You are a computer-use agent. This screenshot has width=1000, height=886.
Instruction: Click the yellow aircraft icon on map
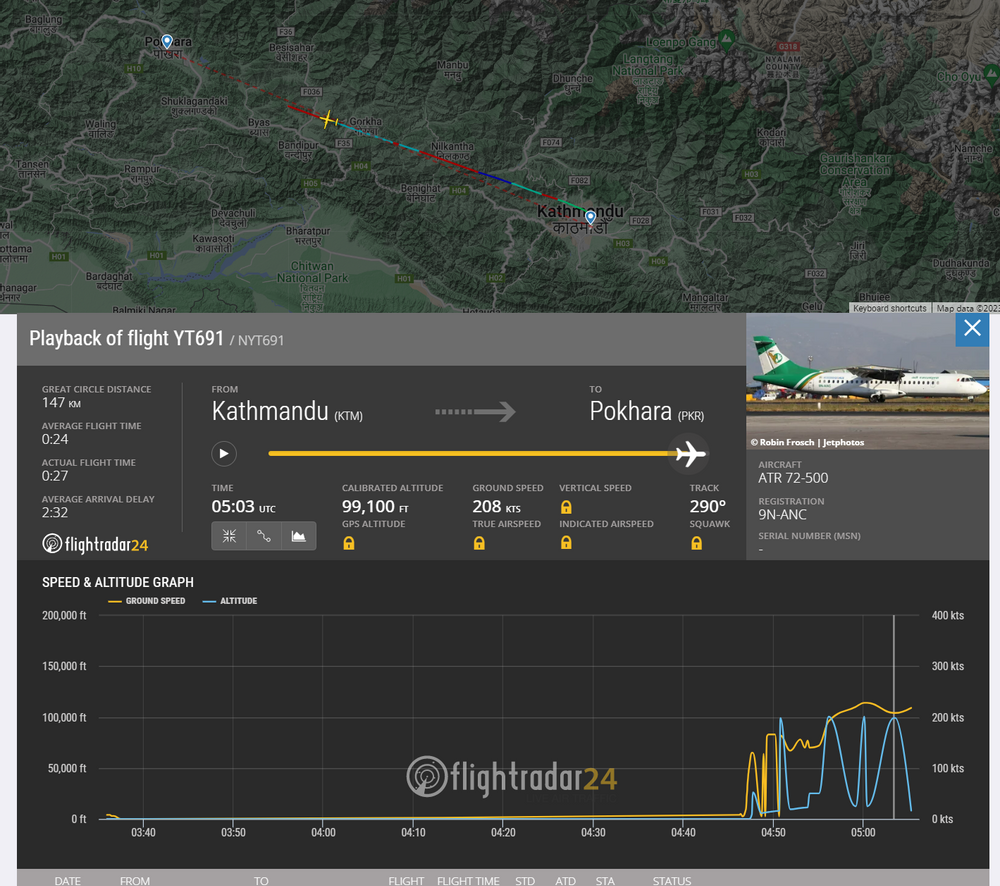pyautogui.click(x=328, y=119)
